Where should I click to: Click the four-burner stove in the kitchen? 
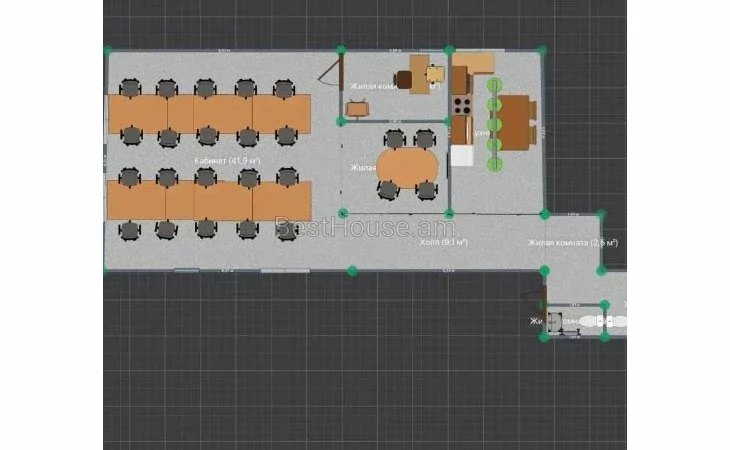(462, 103)
